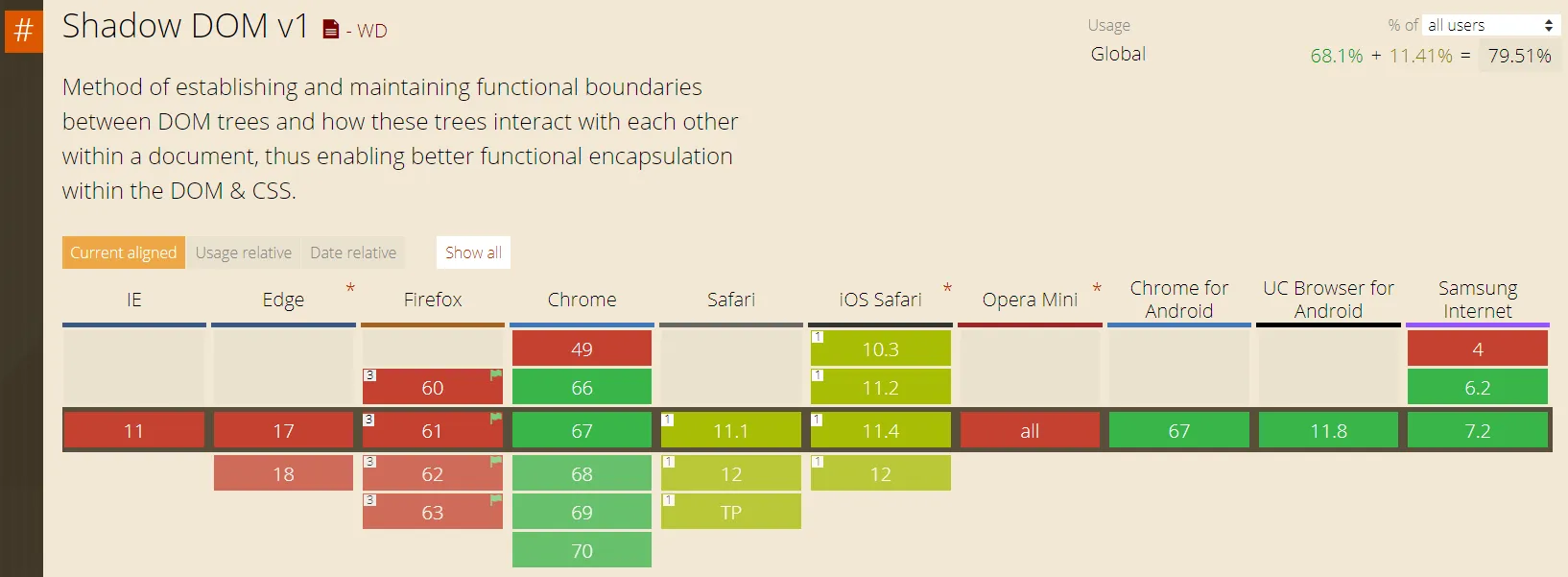Click the flag icon on Firefox 63 cell
The image size is (1568, 577).
[x=495, y=499]
